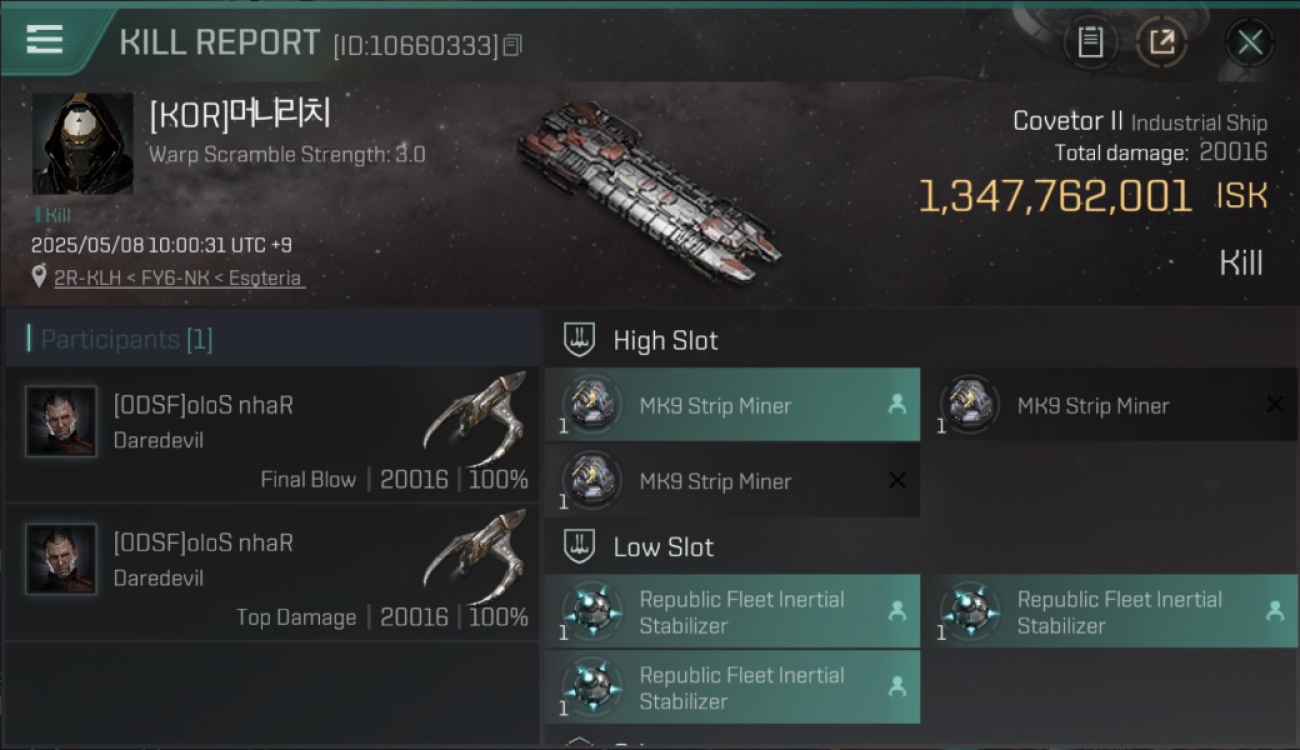1300x750 pixels.
Task: Open the clipboard notes icon
Action: click(x=1090, y=42)
